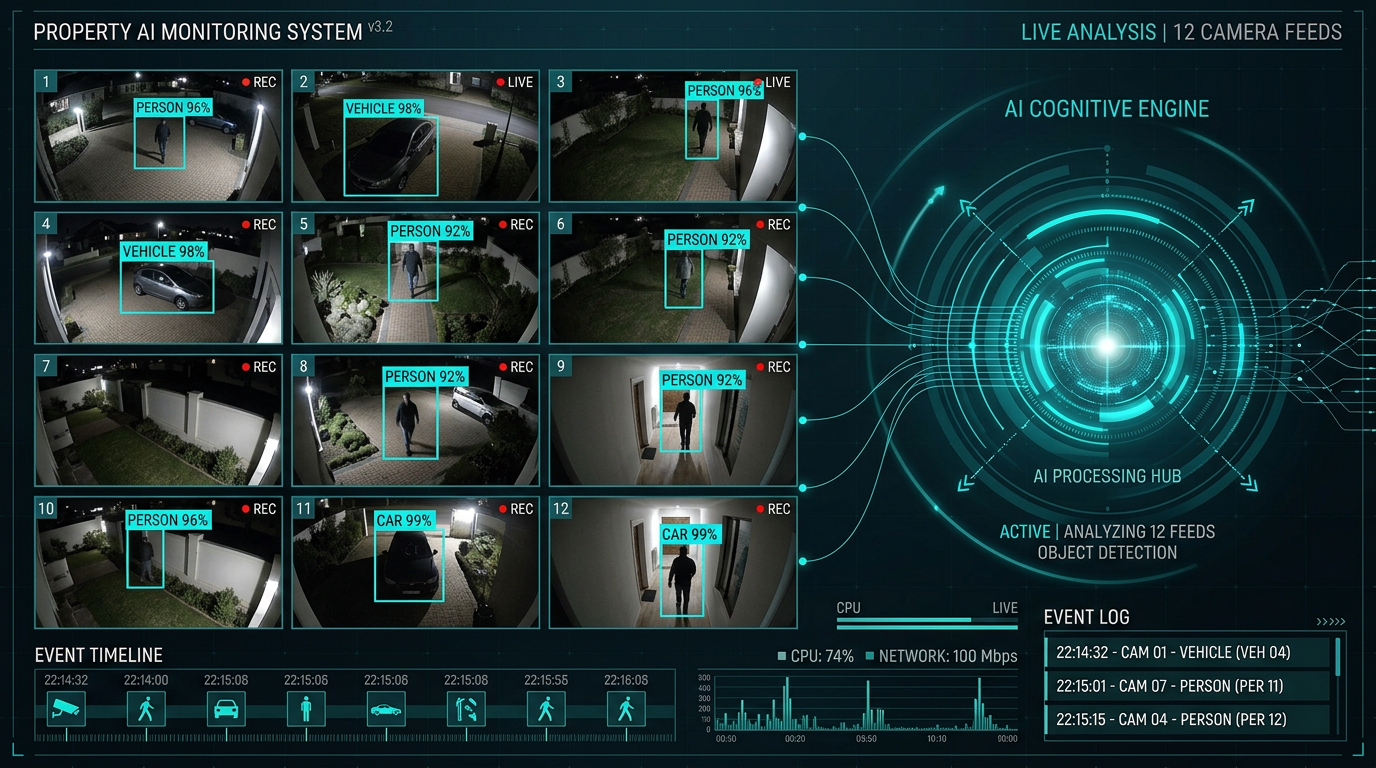Select the walking person icon at 22:14:00
The width and height of the screenshot is (1376, 768).
[x=146, y=709]
